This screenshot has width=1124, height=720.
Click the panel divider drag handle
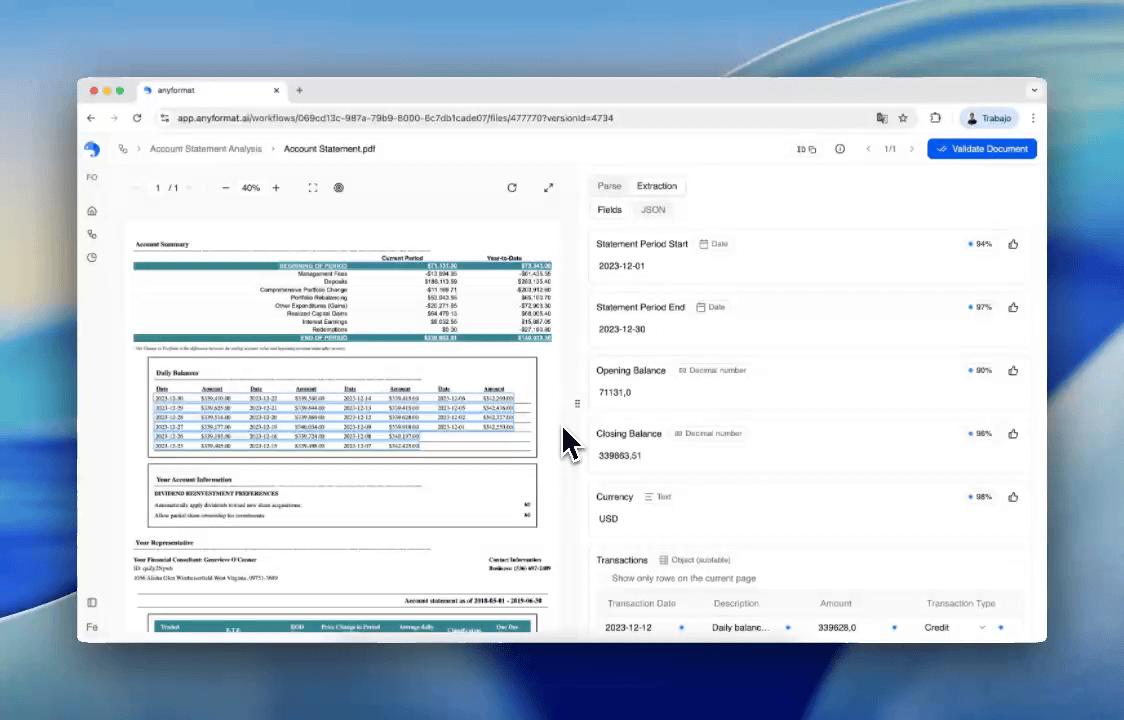tap(577, 404)
